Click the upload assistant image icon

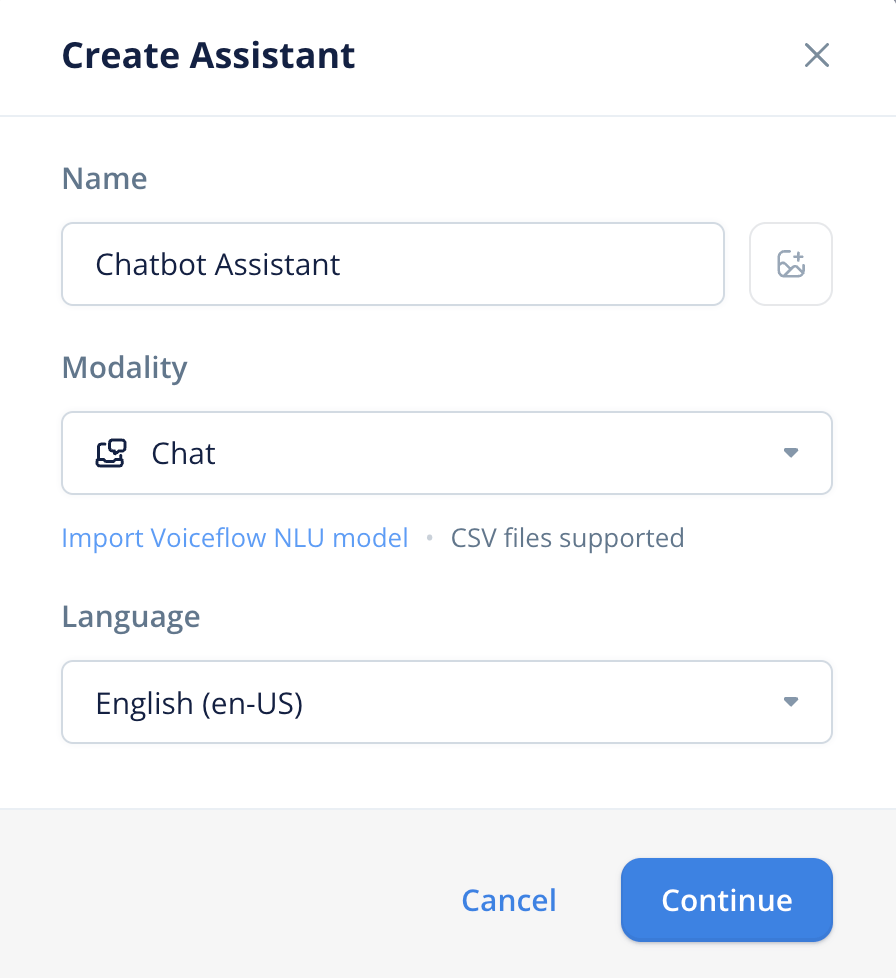791,264
